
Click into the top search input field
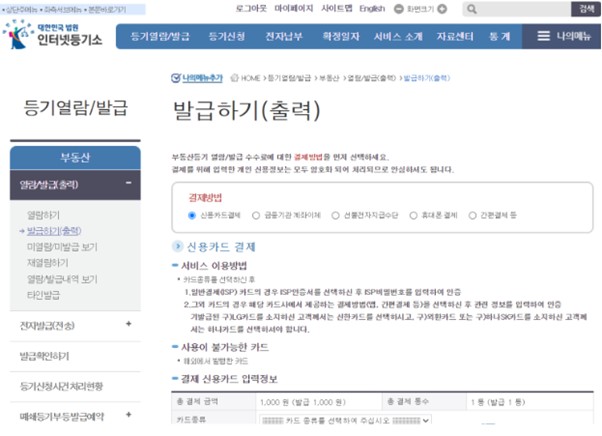[520, 9]
